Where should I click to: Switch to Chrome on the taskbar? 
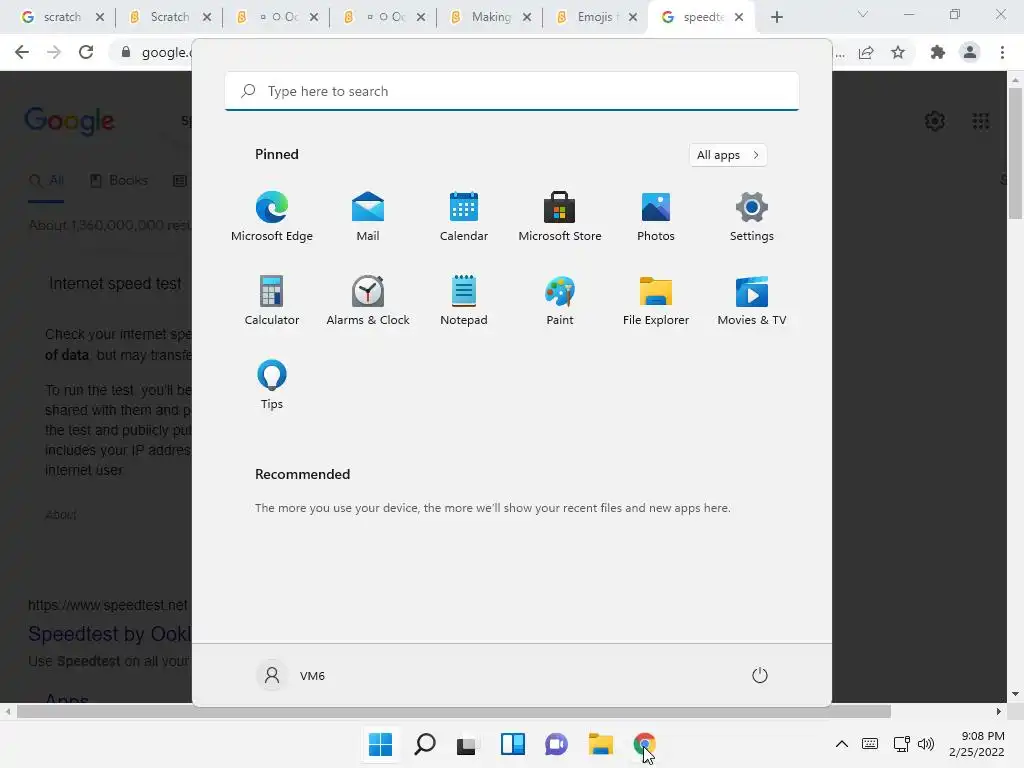[x=645, y=744]
